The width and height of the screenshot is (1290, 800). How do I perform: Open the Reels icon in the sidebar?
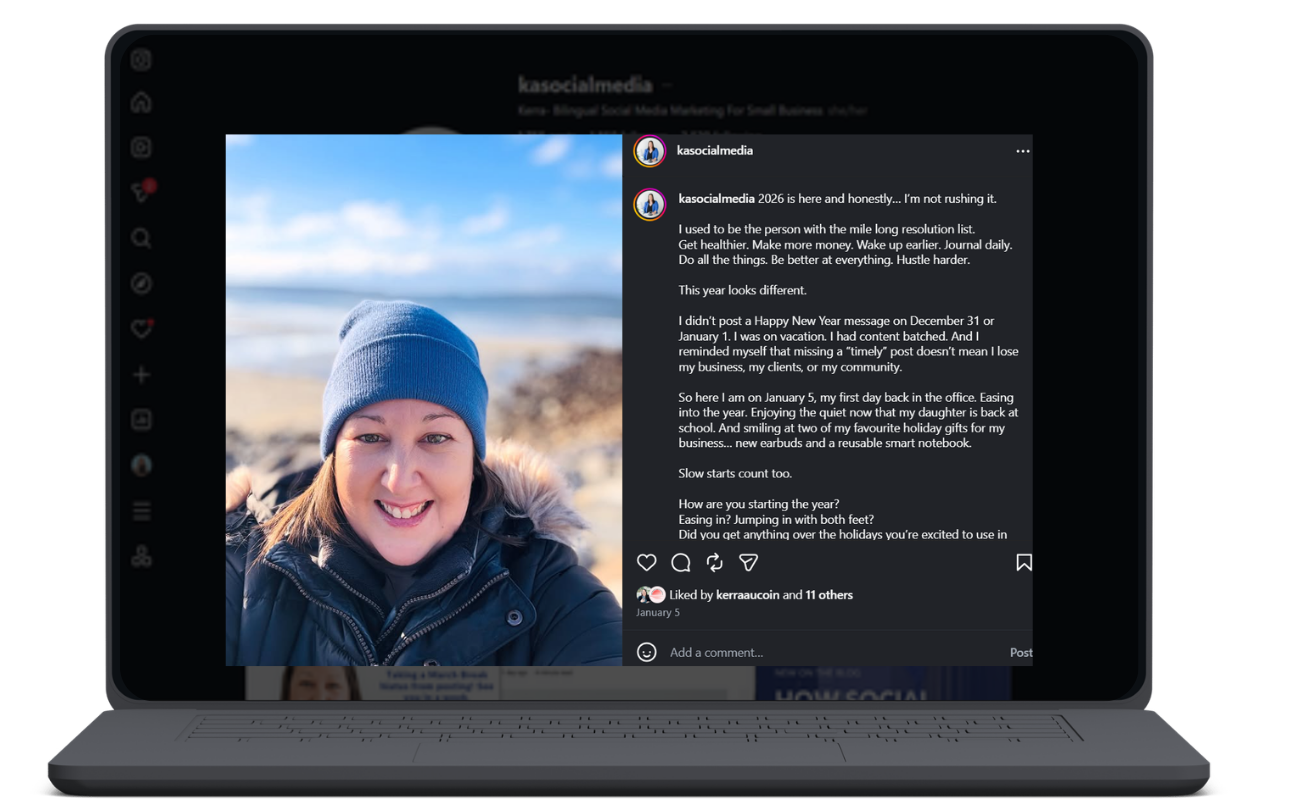(141, 147)
